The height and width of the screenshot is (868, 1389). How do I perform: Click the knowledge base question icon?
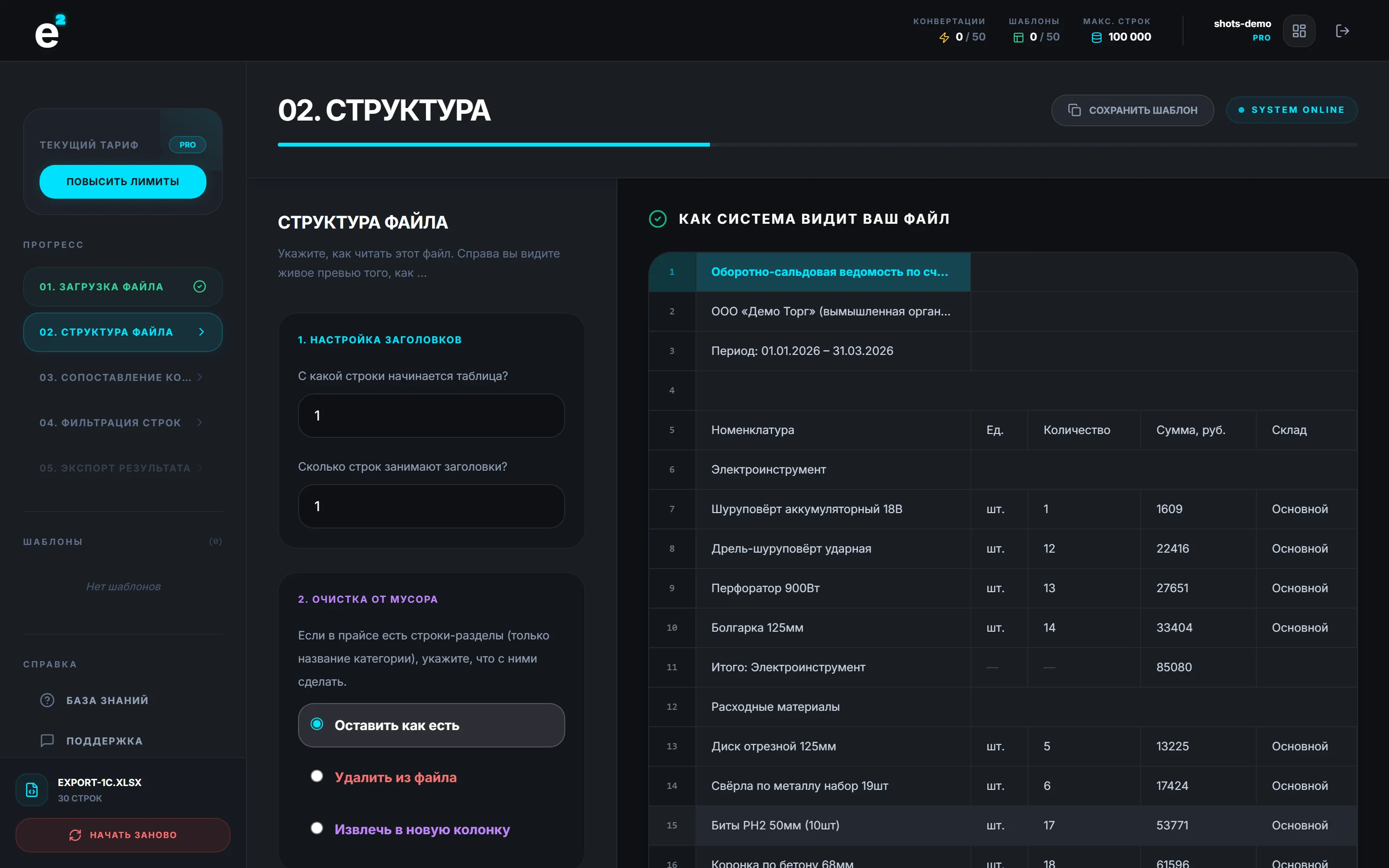(47, 700)
